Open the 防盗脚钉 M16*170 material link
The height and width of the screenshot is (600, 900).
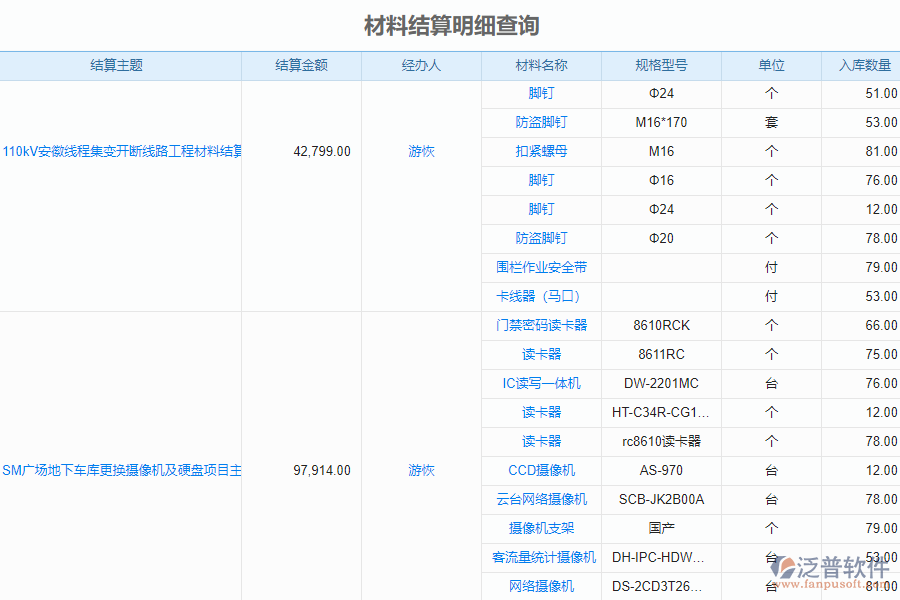click(541, 122)
